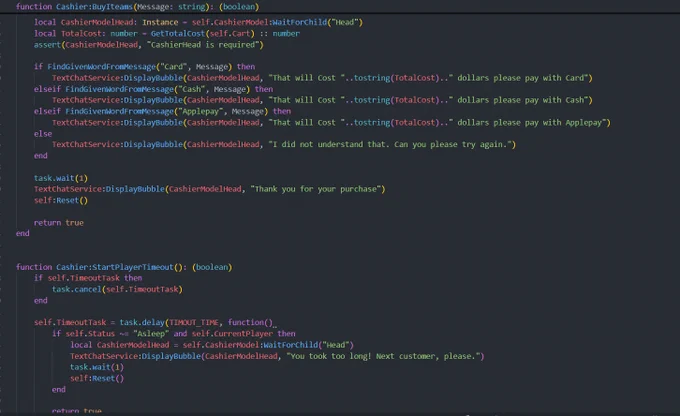Click the 'if FindGivenWordFromMessage("Card"' line

tap(144, 66)
